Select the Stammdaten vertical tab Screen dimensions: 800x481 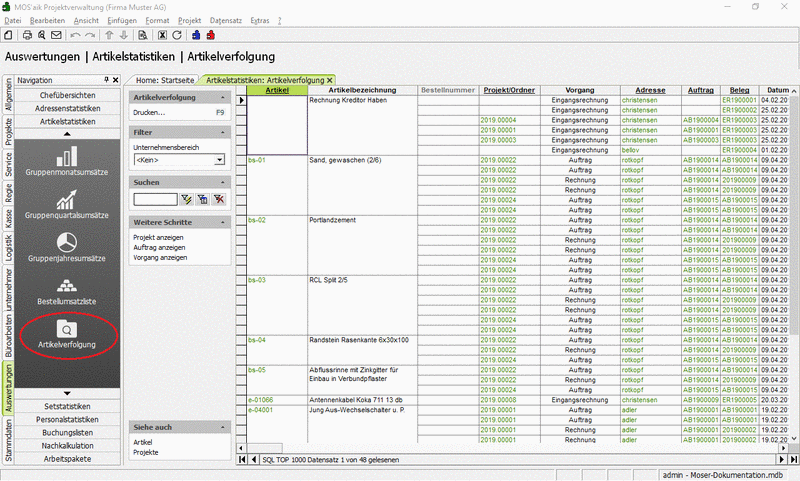[x=8, y=441]
